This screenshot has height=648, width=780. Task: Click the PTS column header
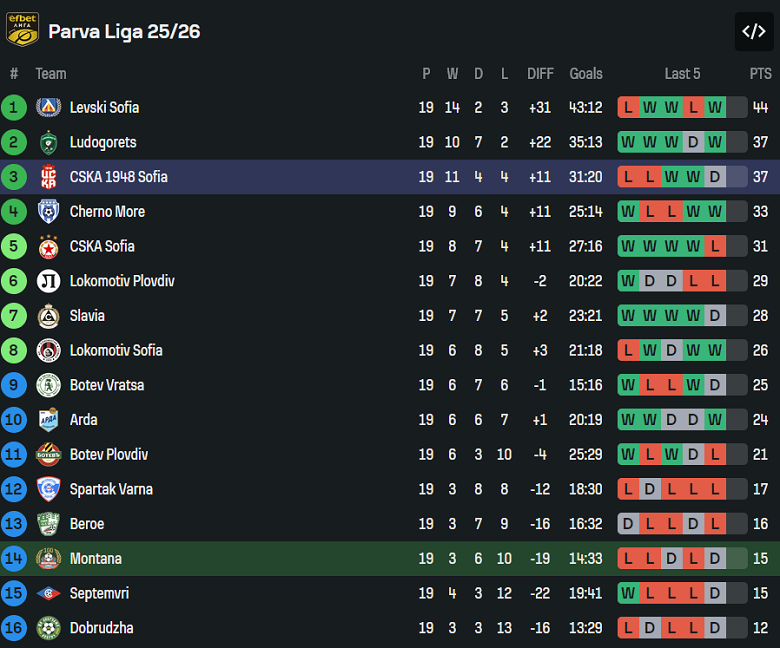click(x=760, y=73)
